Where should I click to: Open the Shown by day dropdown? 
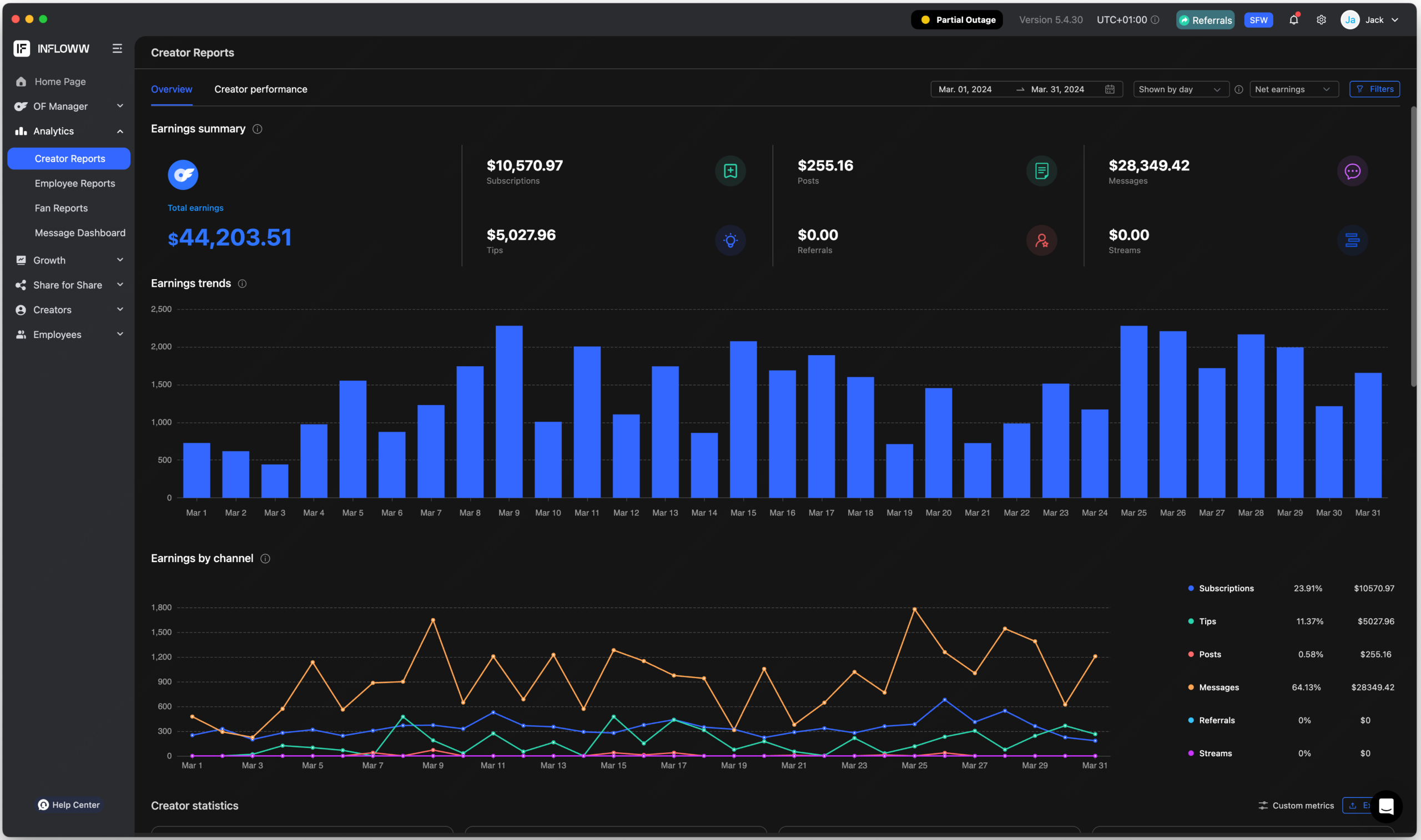(x=1180, y=89)
